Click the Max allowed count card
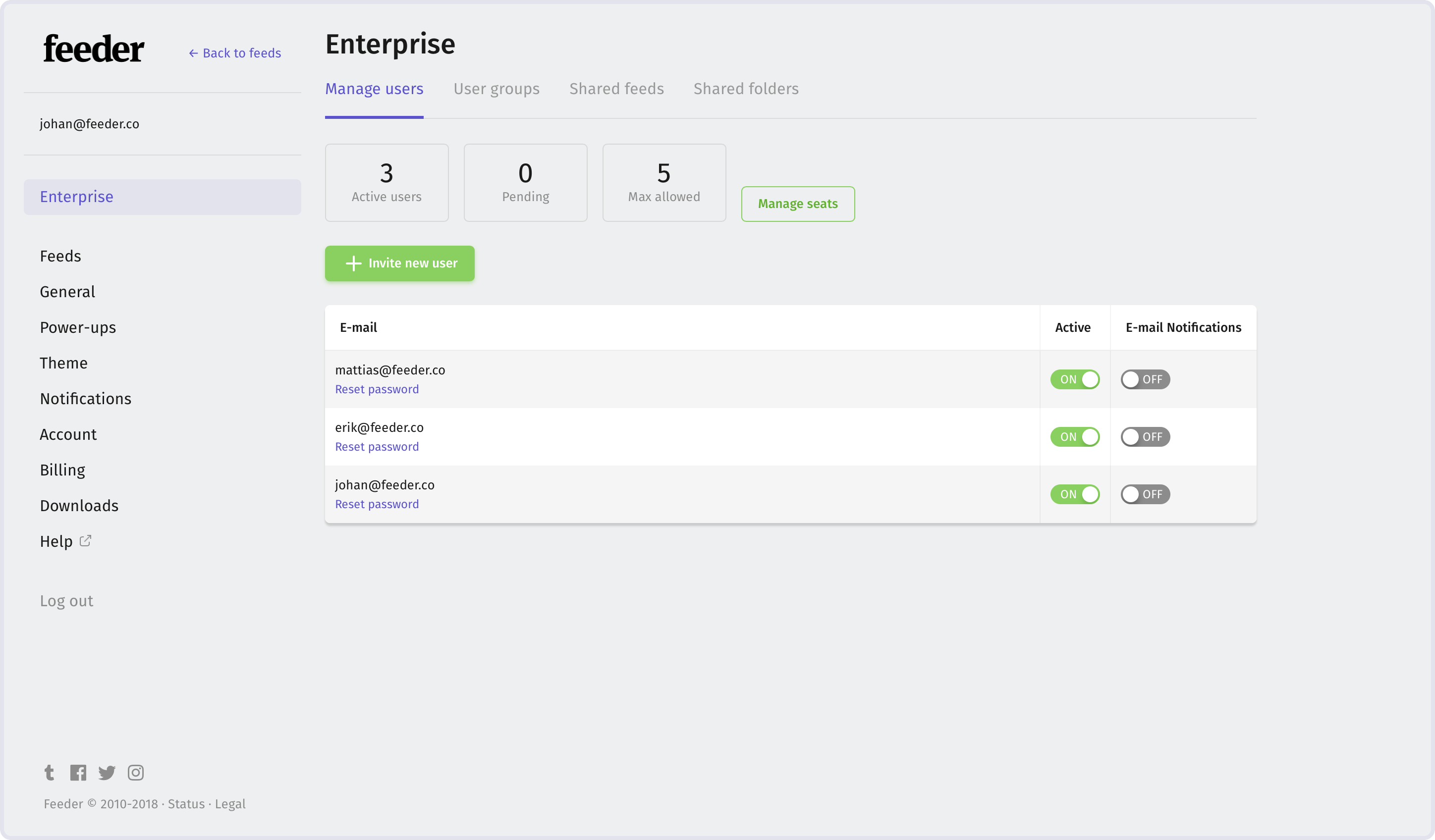 point(664,183)
